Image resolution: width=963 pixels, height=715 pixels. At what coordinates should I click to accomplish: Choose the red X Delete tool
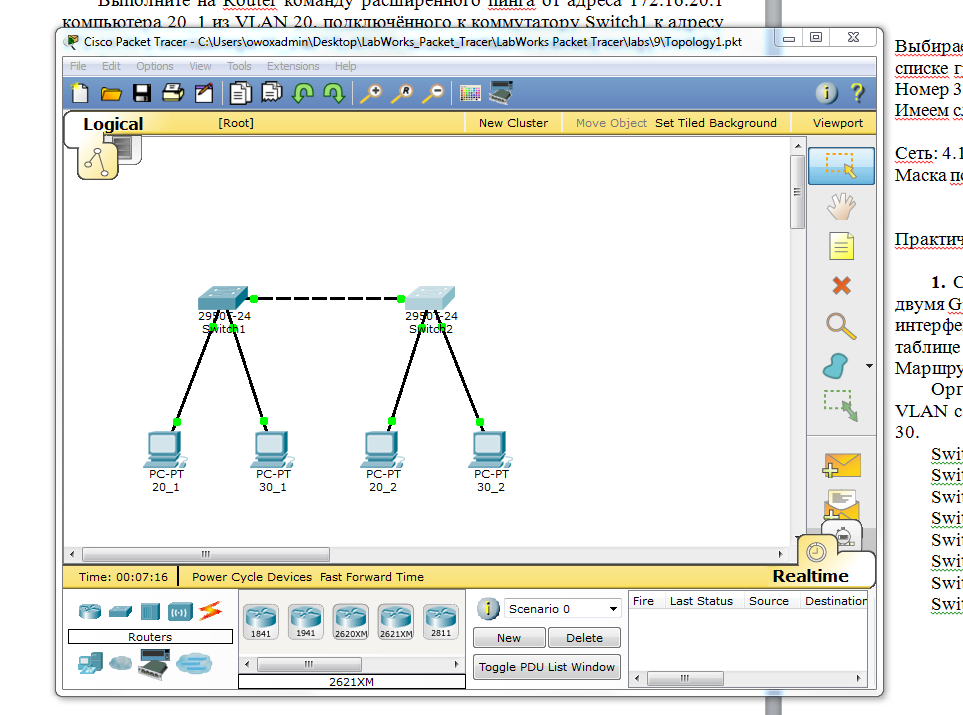click(x=841, y=286)
